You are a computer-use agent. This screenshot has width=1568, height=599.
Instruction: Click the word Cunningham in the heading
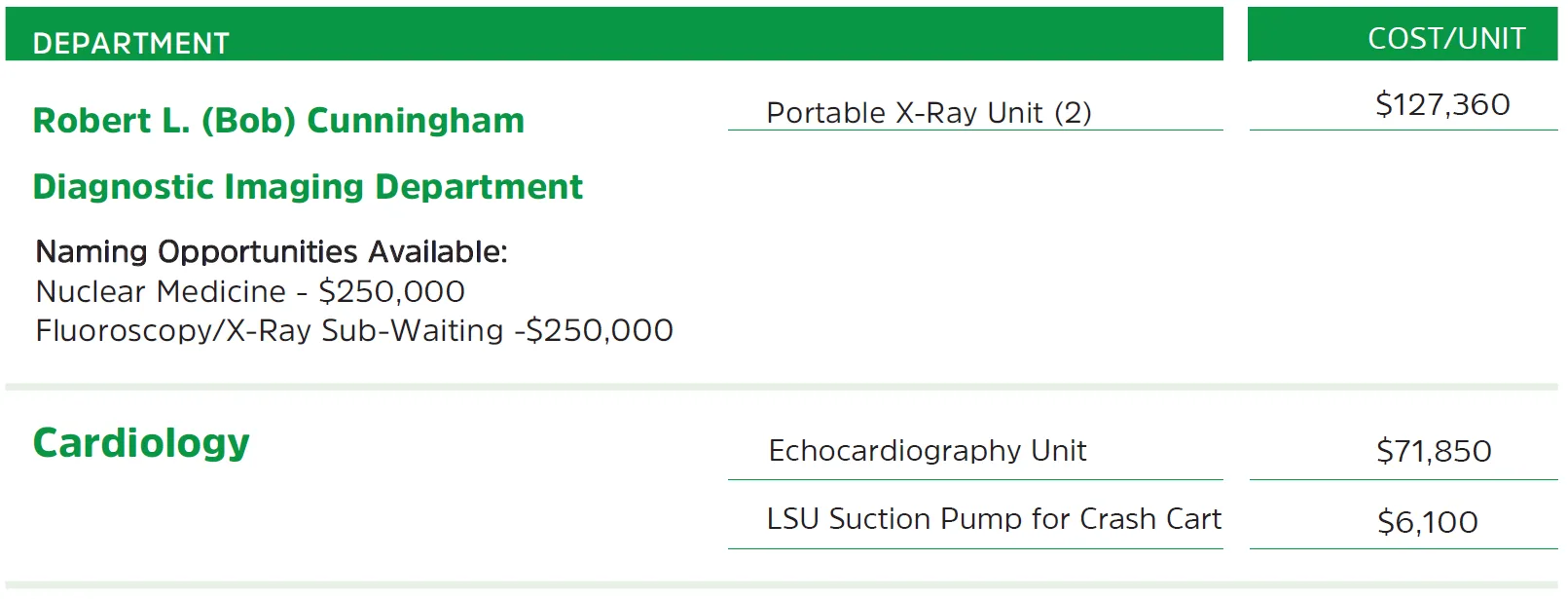(x=416, y=121)
